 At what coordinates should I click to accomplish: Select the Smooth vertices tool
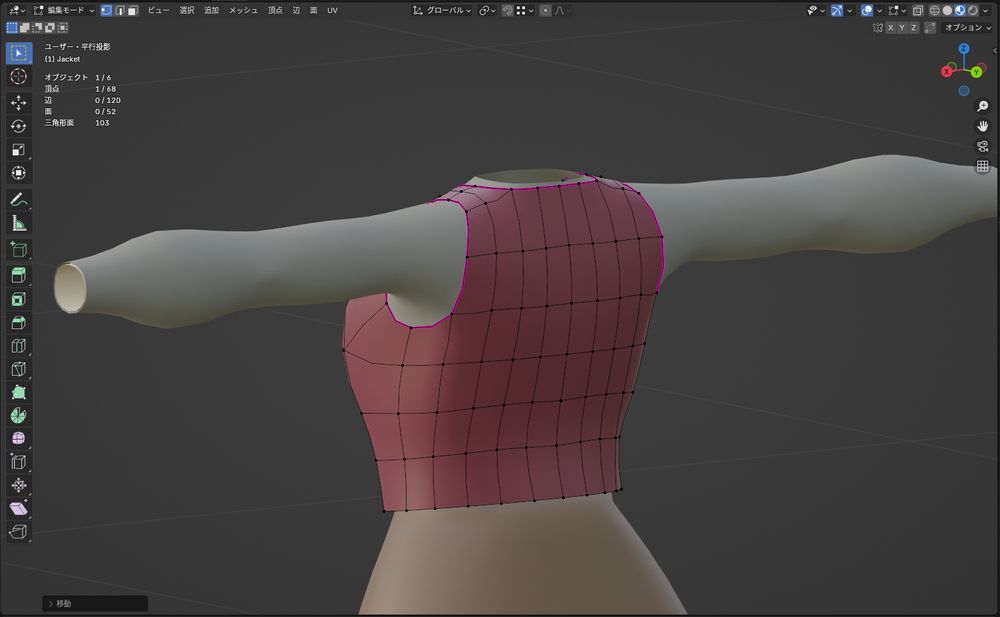(x=18, y=438)
